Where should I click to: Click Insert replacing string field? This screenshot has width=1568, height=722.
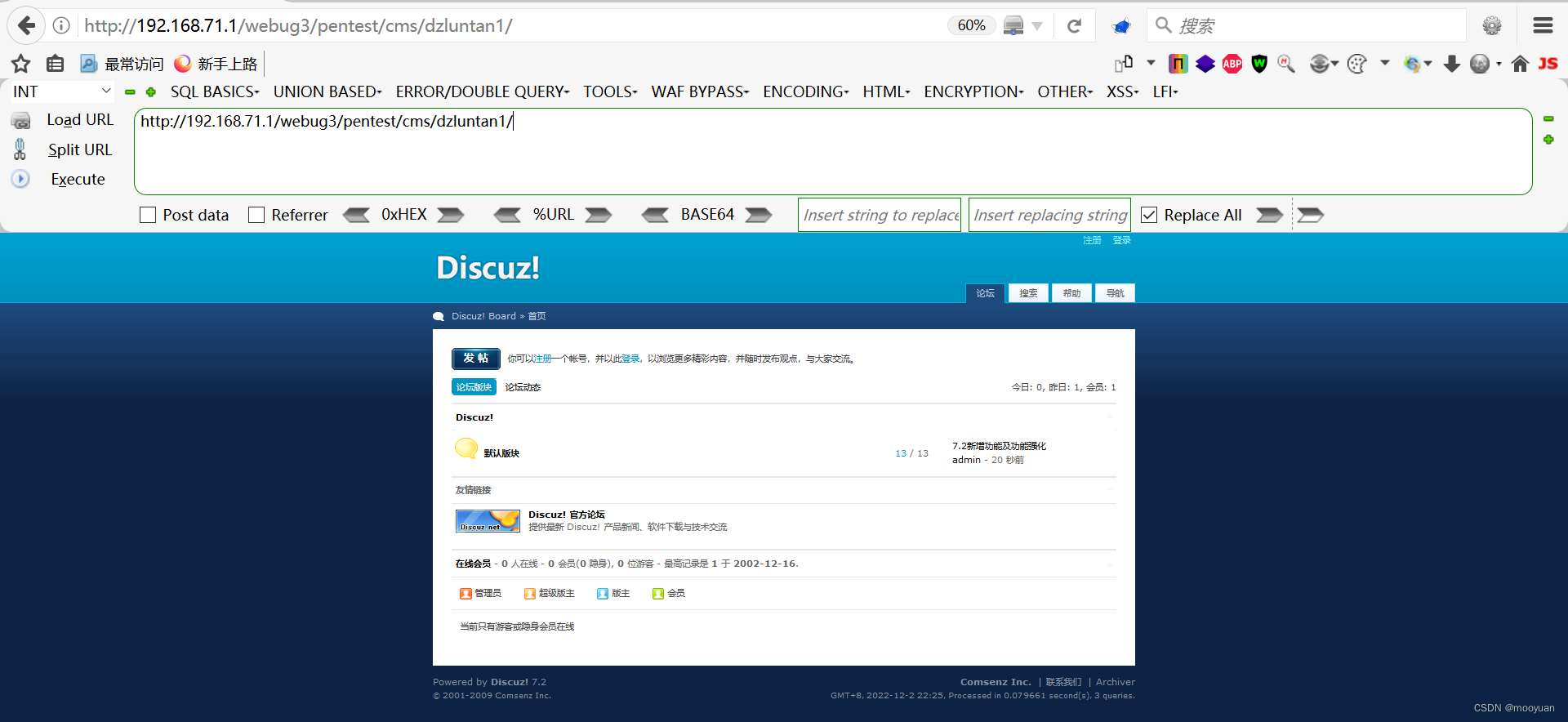pos(1049,215)
